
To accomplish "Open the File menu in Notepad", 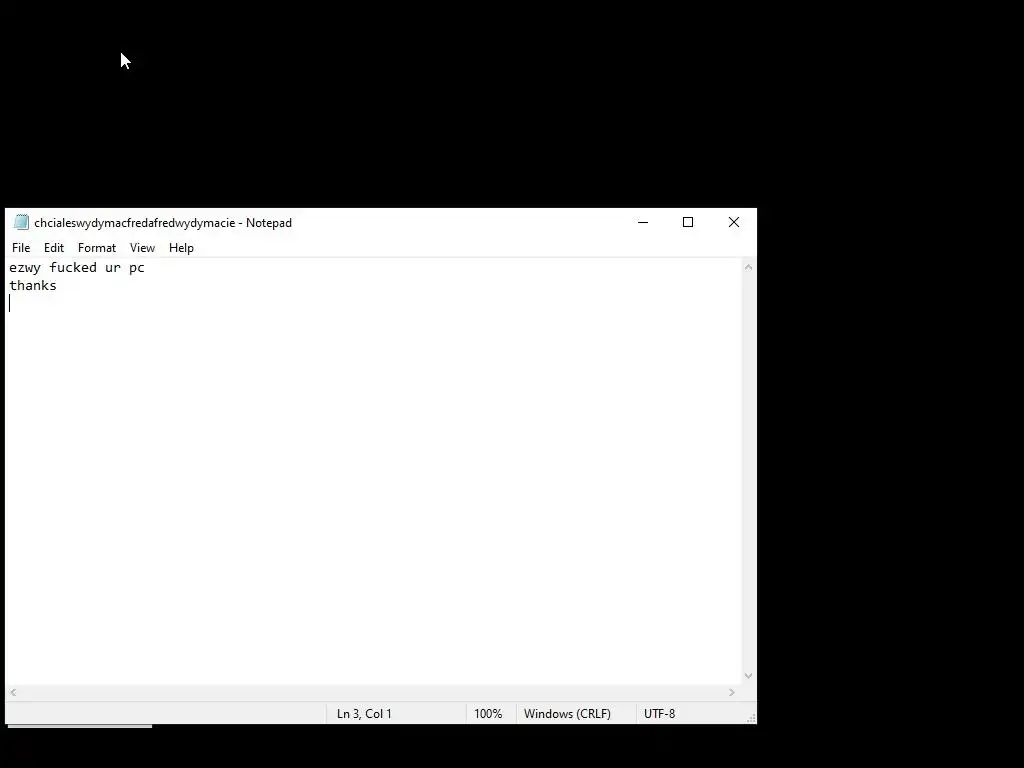I will pyautogui.click(x=21, y=248).
